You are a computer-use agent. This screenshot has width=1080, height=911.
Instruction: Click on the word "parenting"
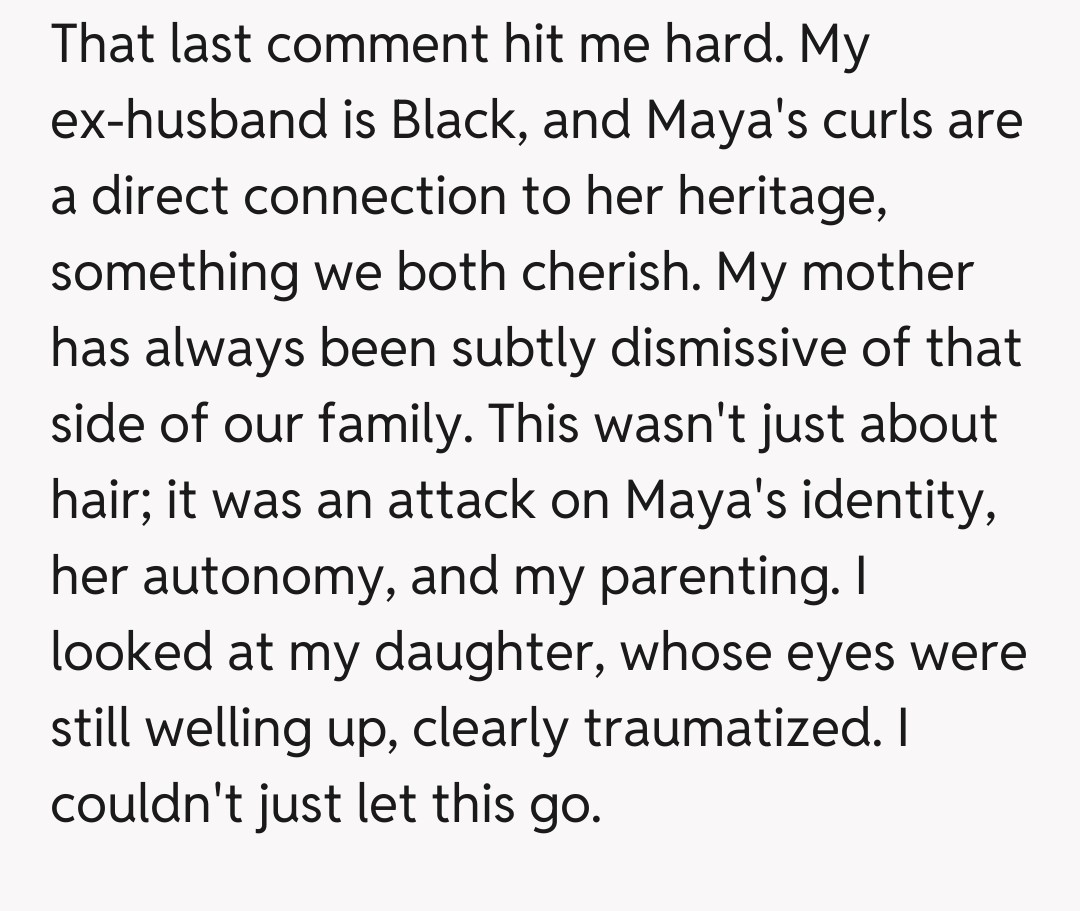point(714,578)
